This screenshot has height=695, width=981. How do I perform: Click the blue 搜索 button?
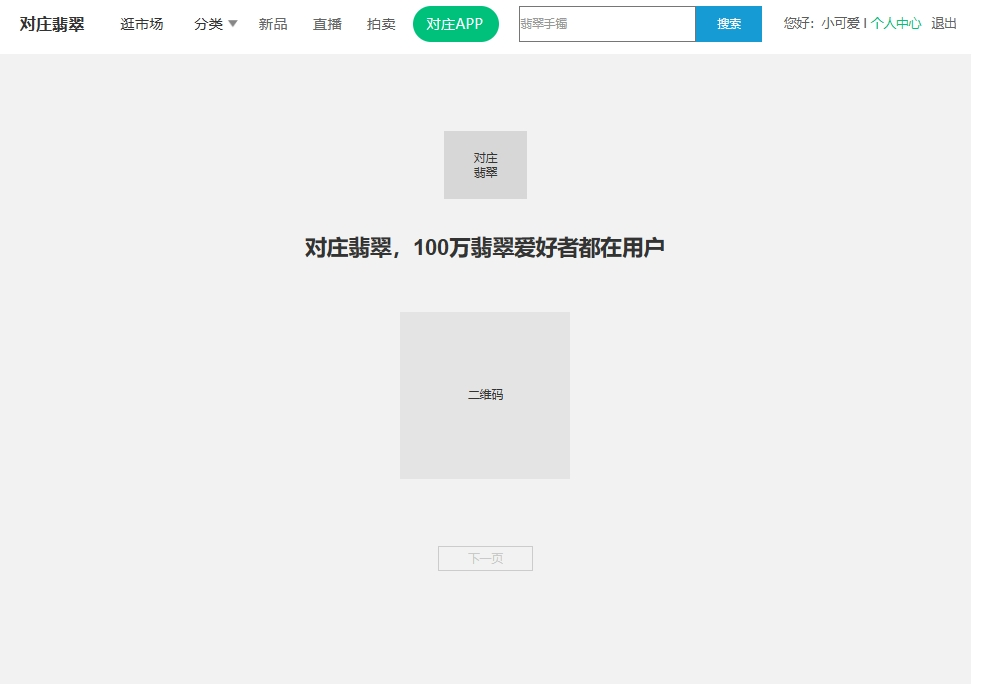728,24
